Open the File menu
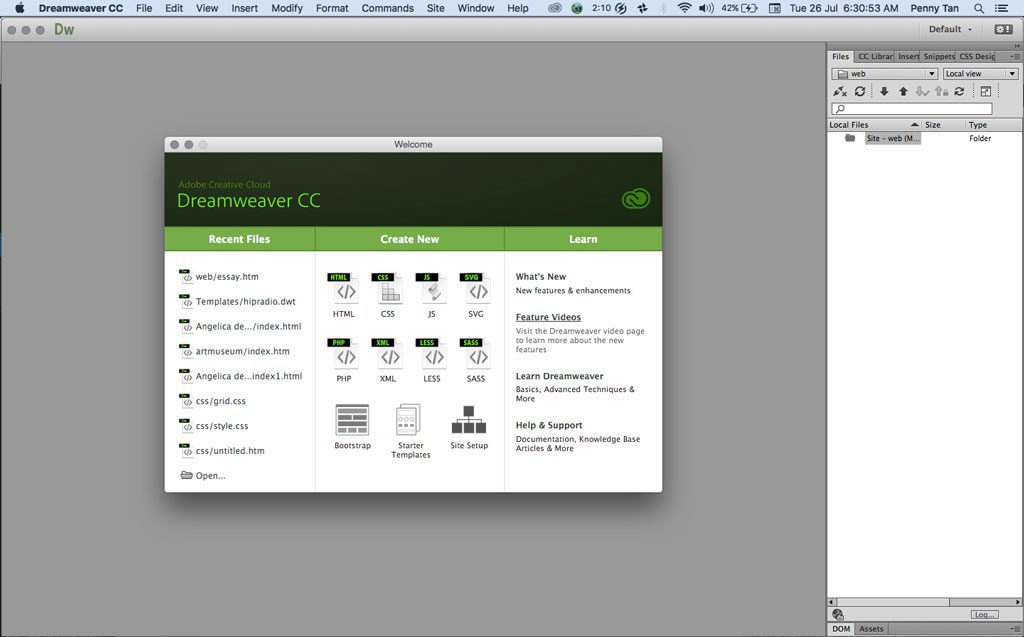Viewport: 1024px width, 637px height. point(144,8)
